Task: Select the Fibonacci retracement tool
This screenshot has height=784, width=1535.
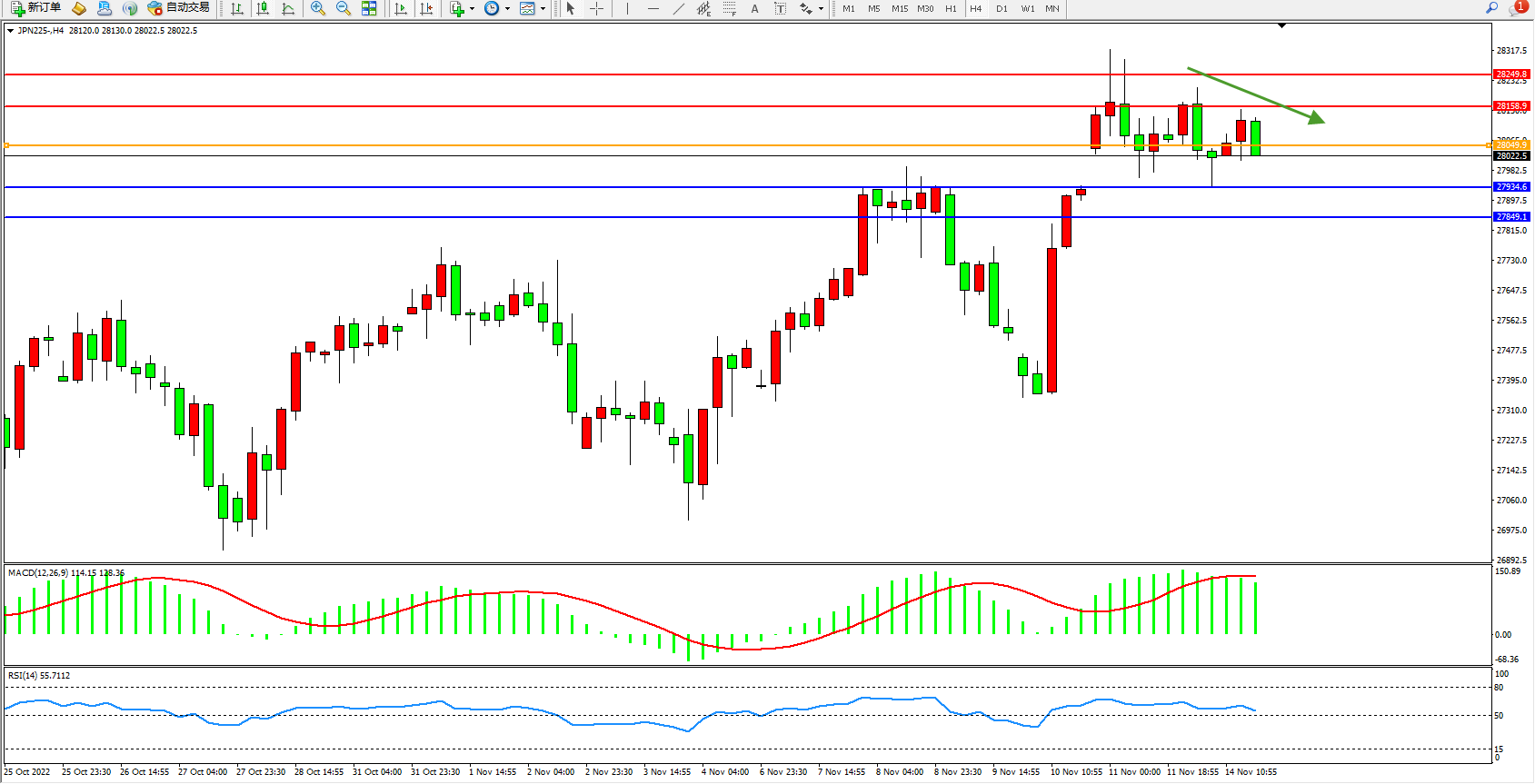Action: click(x=729, y=8)
